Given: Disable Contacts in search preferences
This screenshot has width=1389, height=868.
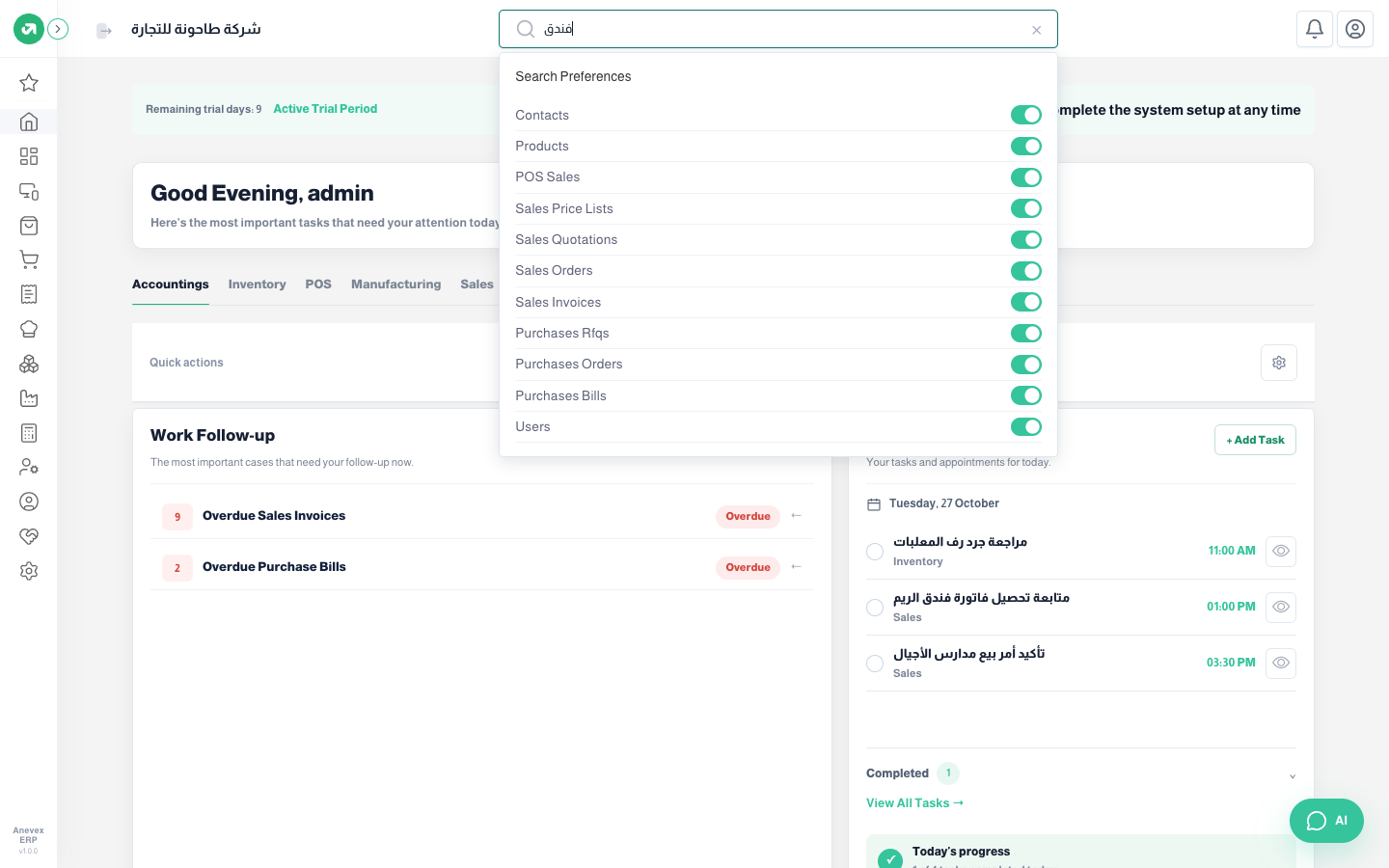Looking at the screenshot, I should click(x=1026, y=115).
